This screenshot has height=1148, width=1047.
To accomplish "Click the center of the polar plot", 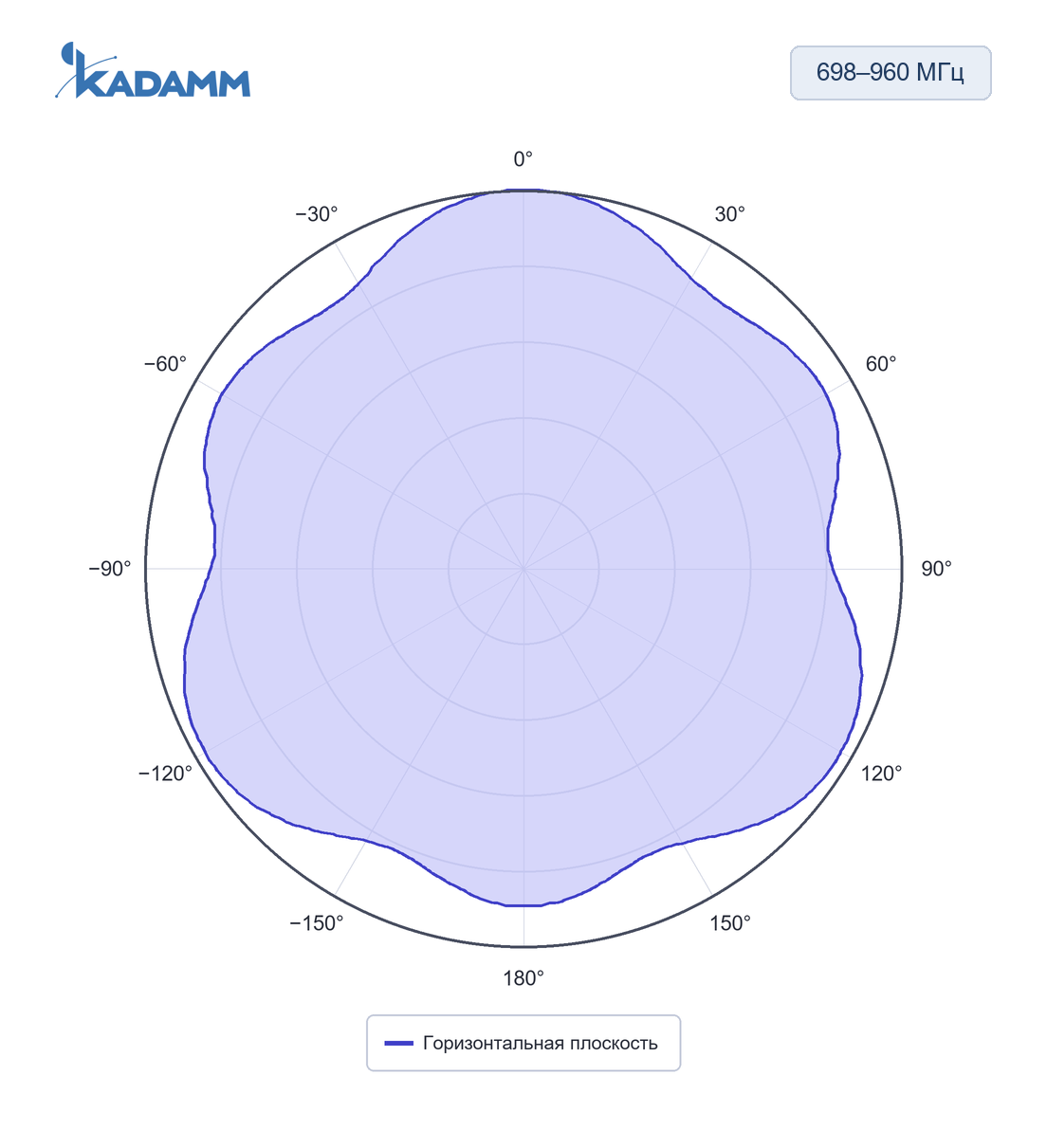I will click(x=523, y=569).
